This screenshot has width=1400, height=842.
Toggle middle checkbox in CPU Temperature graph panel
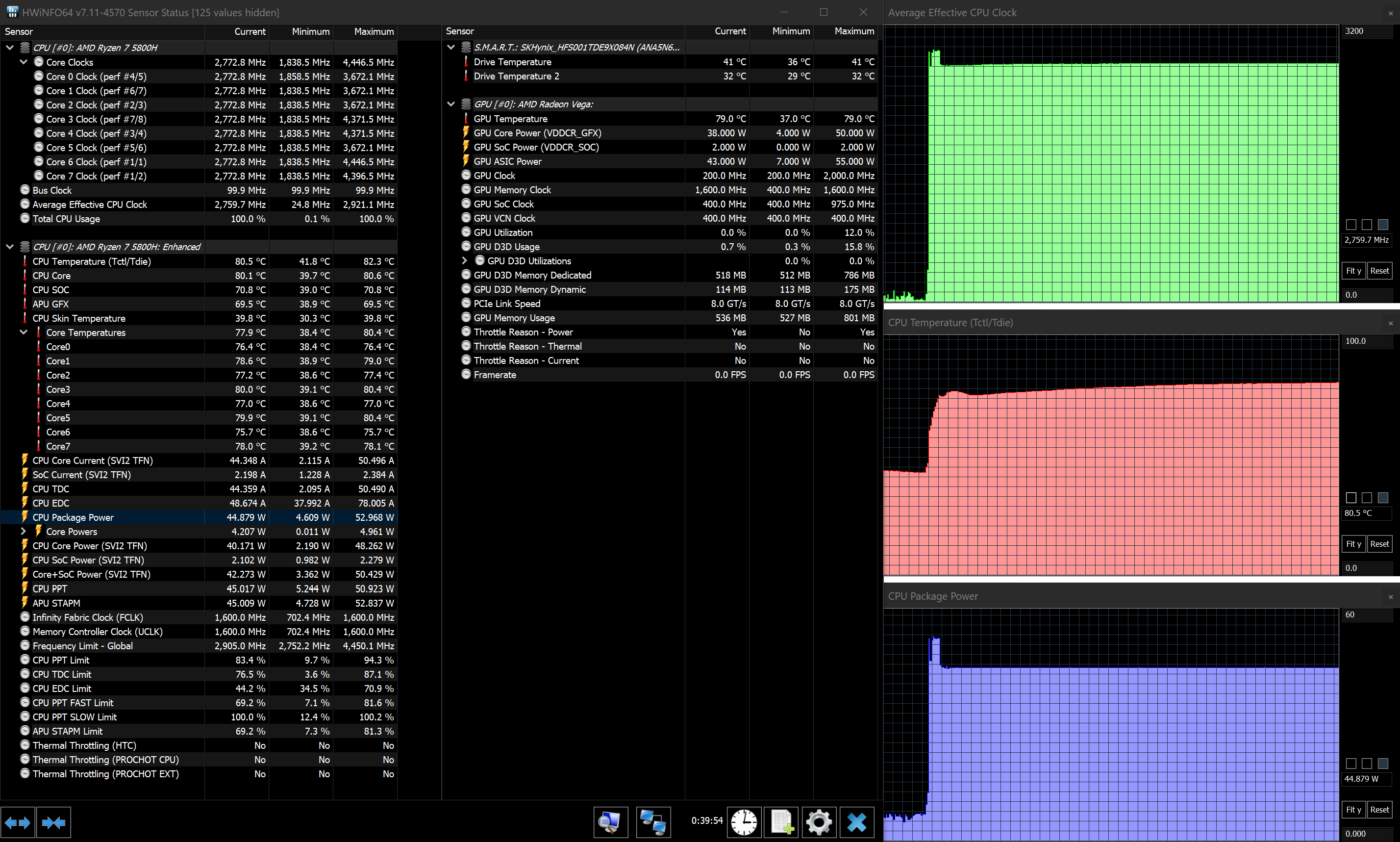pyautogui.click(x=1367, y=498)
